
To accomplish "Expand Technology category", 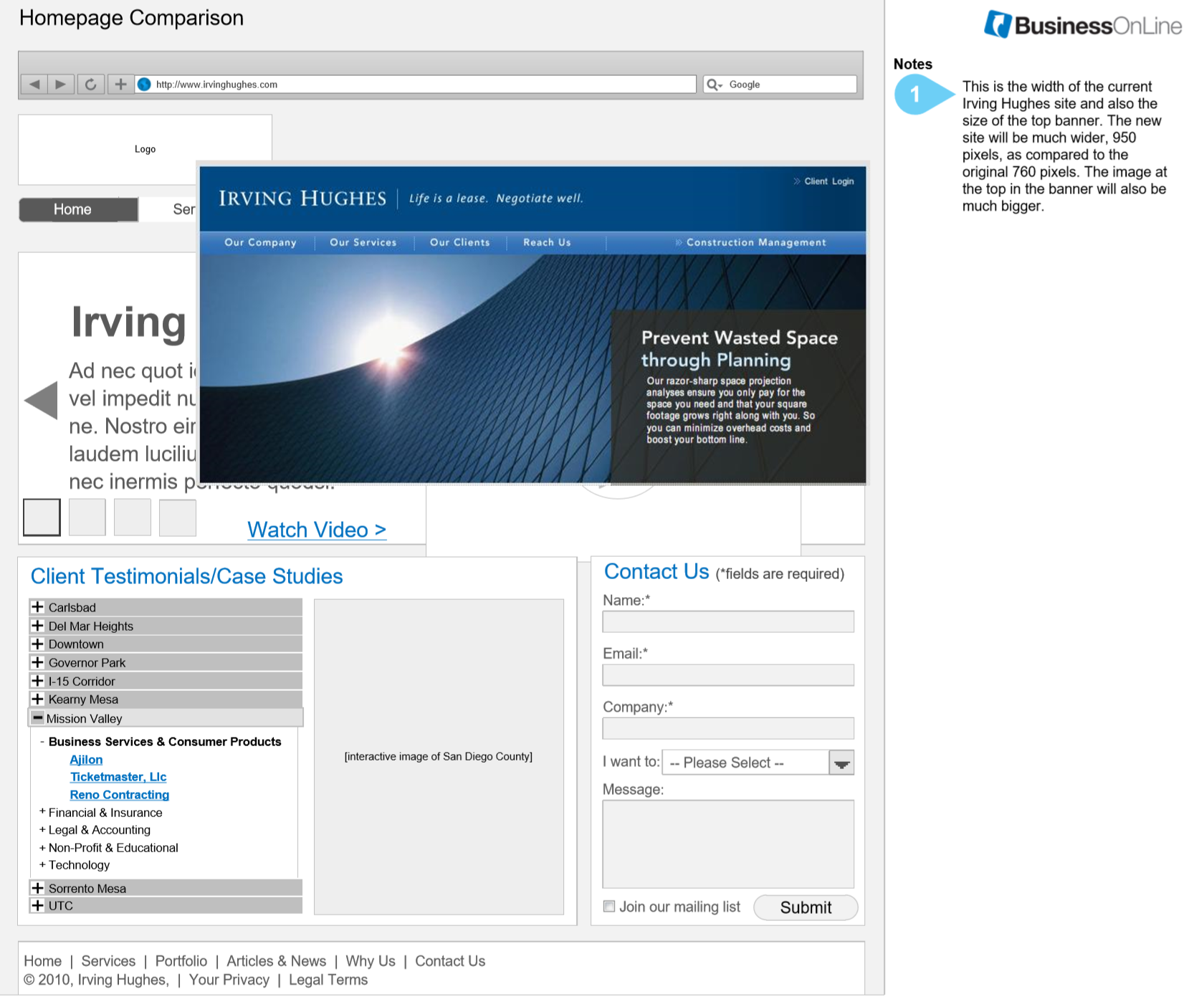I will click(75, 865).
